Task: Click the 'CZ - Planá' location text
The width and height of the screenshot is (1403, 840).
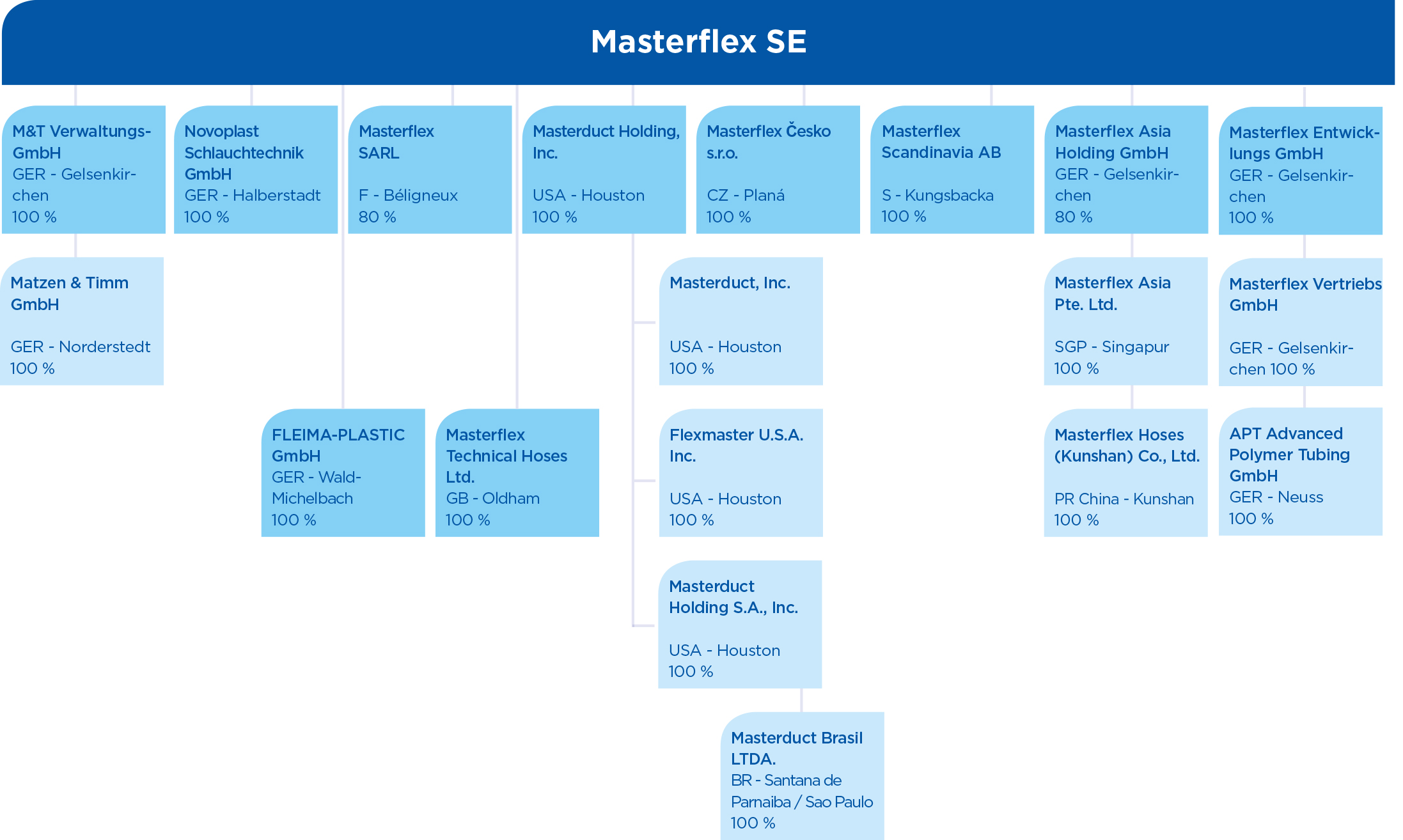Action: (746, 195)
